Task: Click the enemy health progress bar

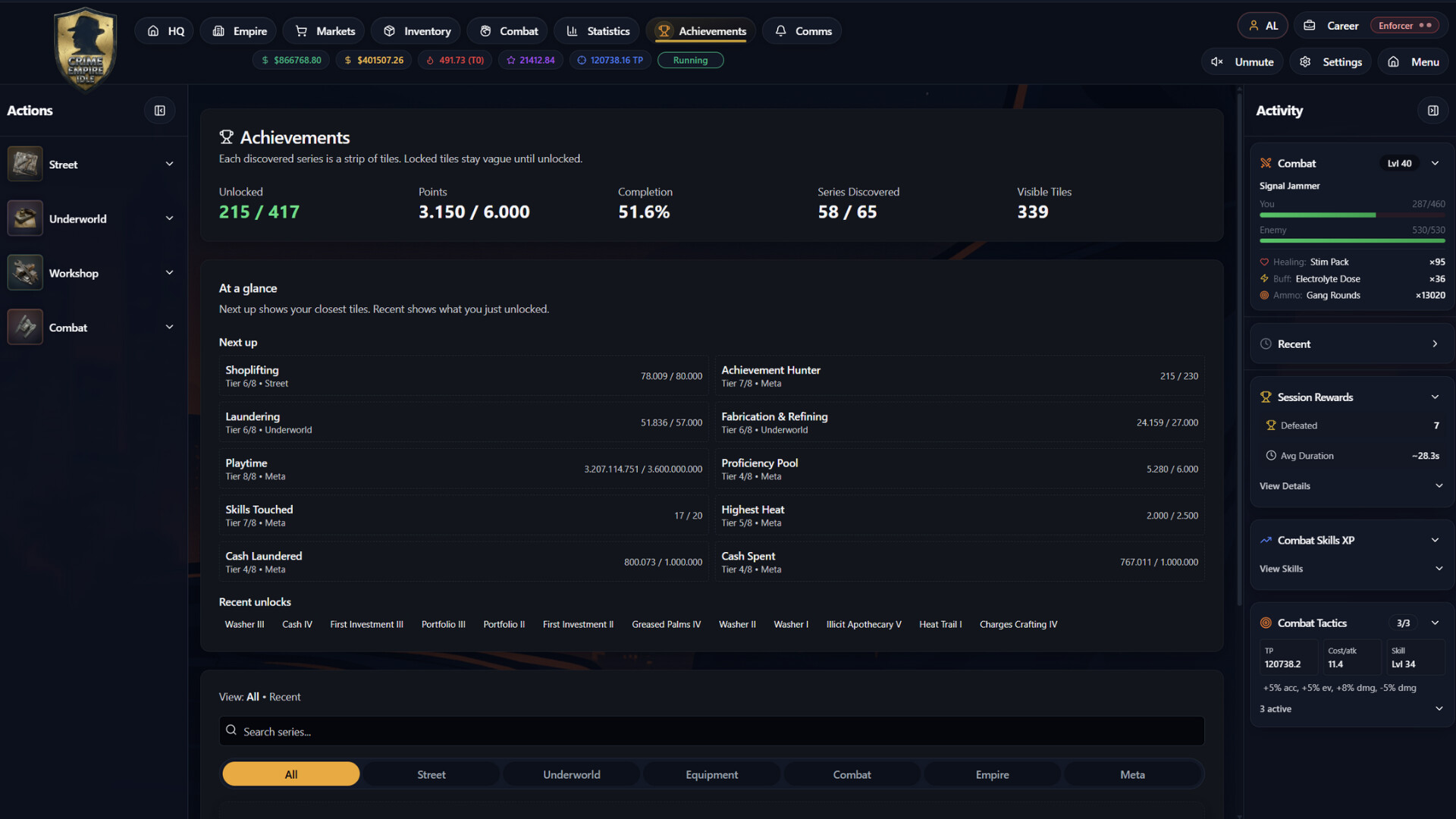Action: 1351,240
